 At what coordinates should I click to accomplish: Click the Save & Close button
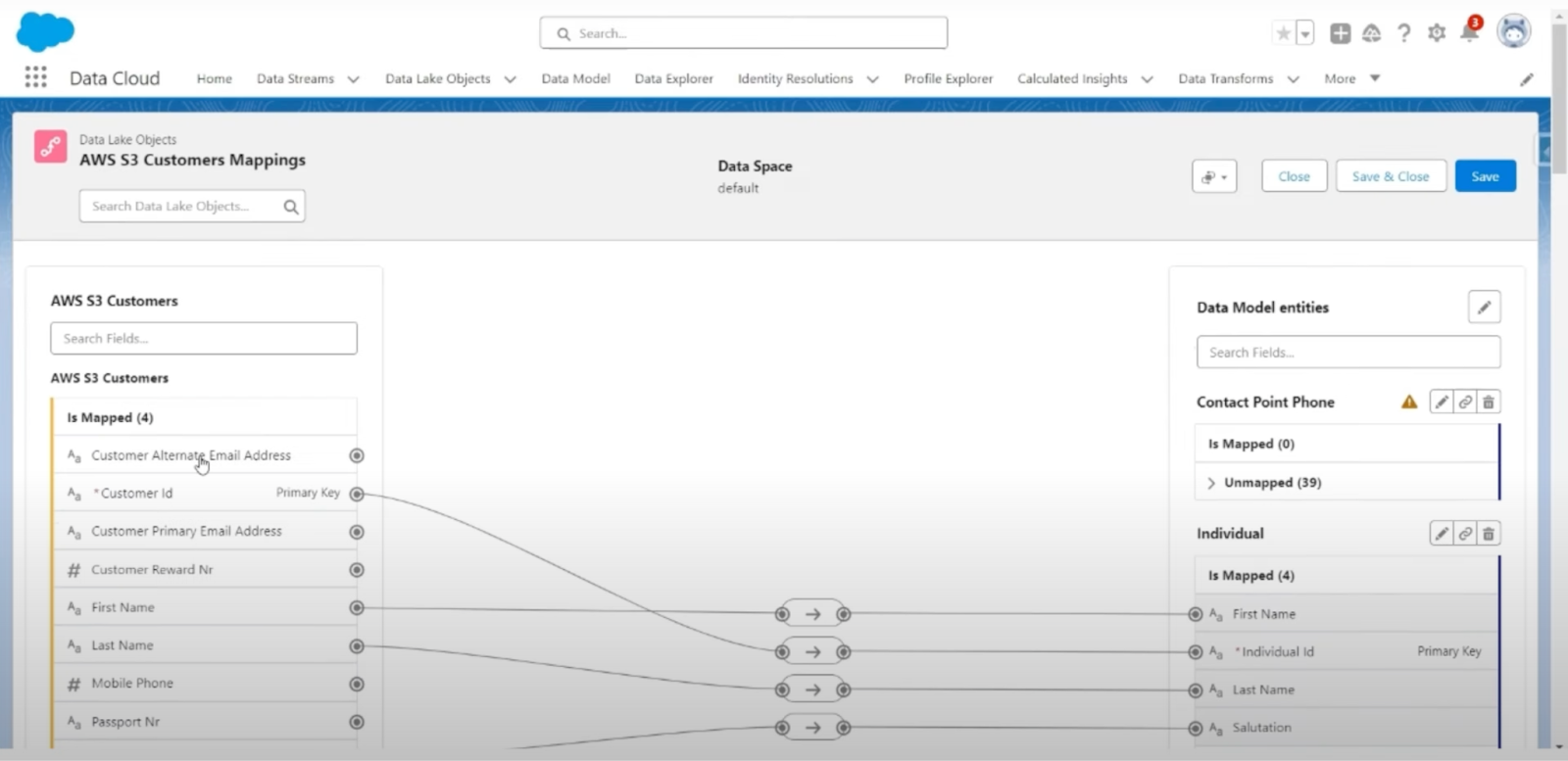(1391, 176)
